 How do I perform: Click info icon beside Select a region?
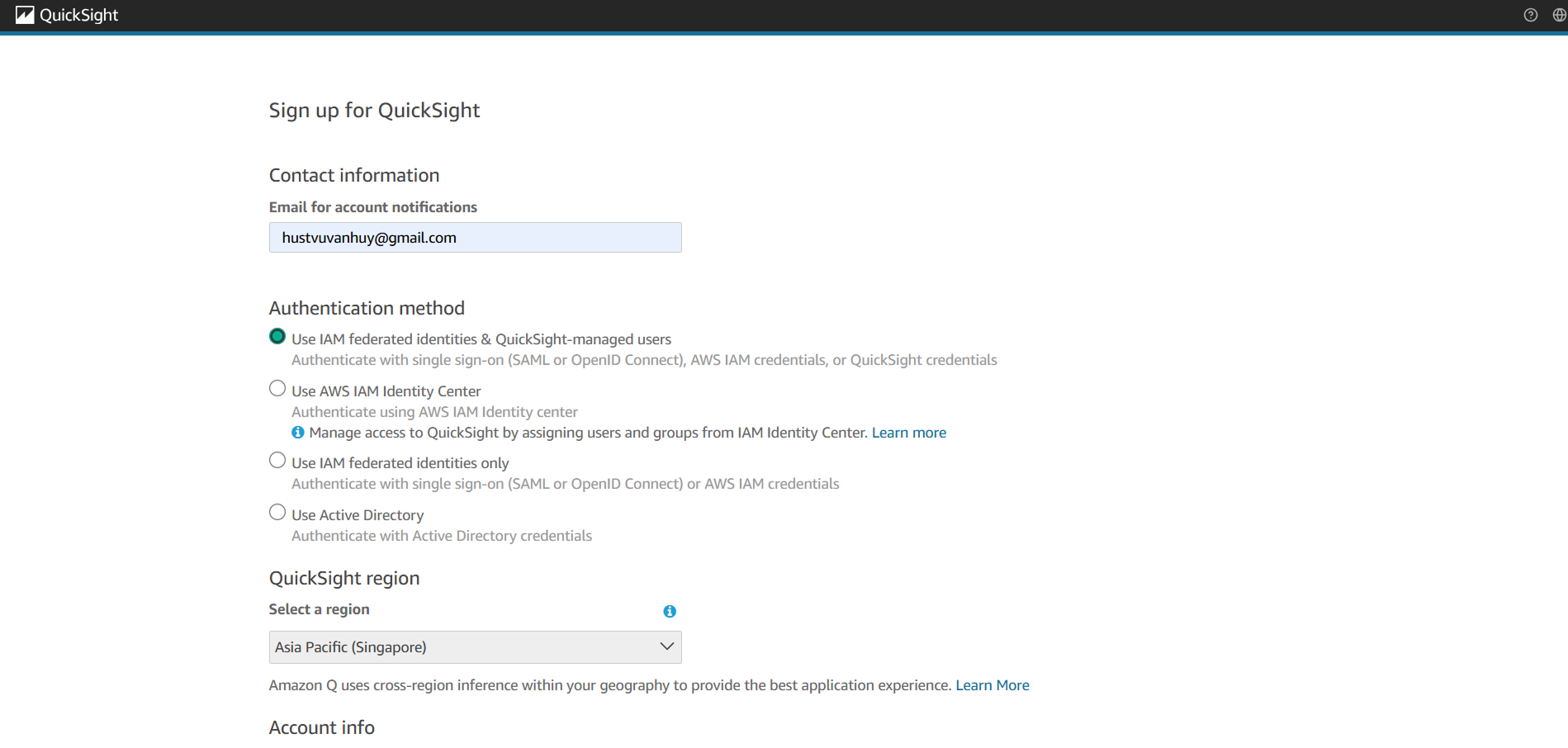click(670, 611)
